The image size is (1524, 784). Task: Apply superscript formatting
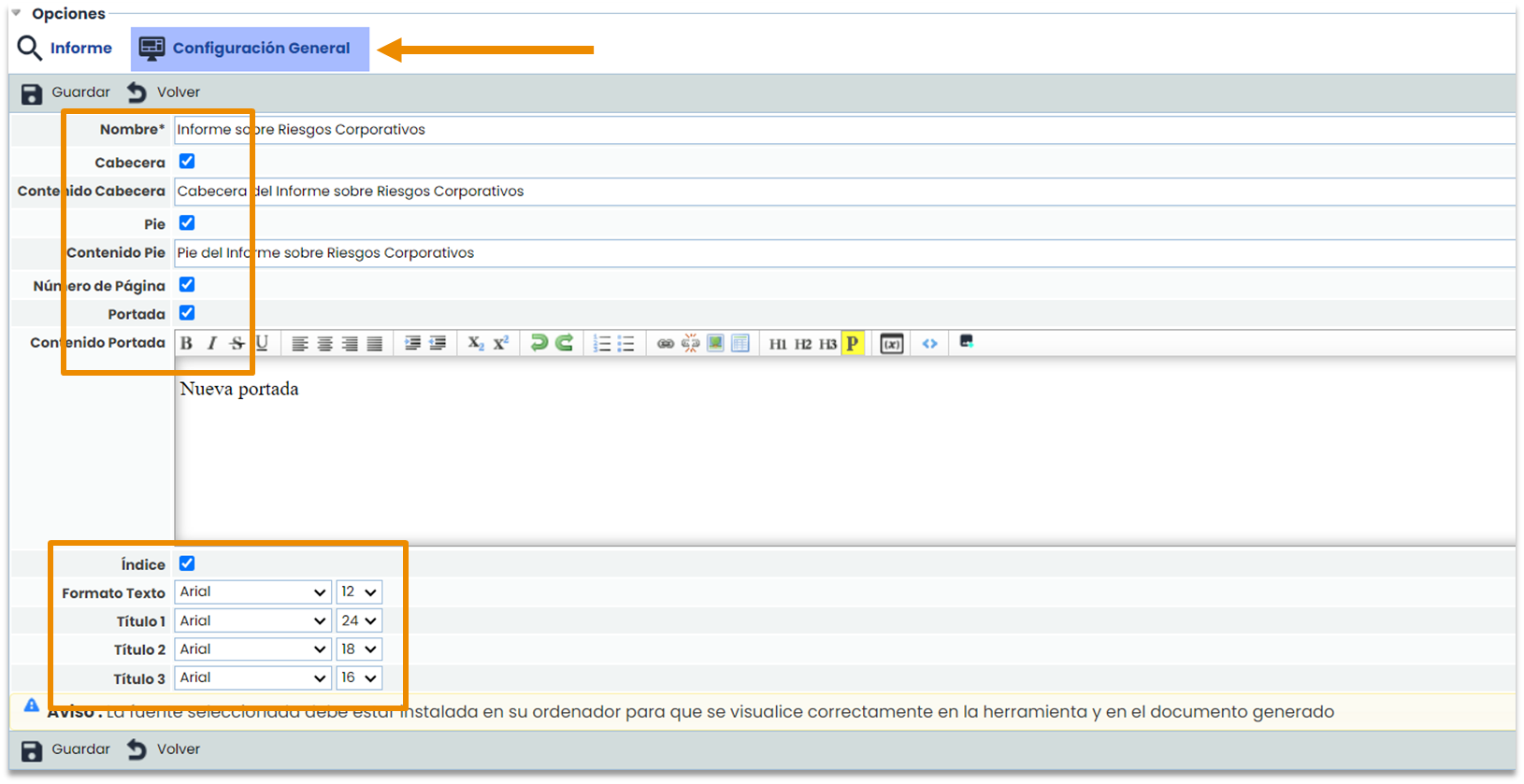tap(501, 343)
